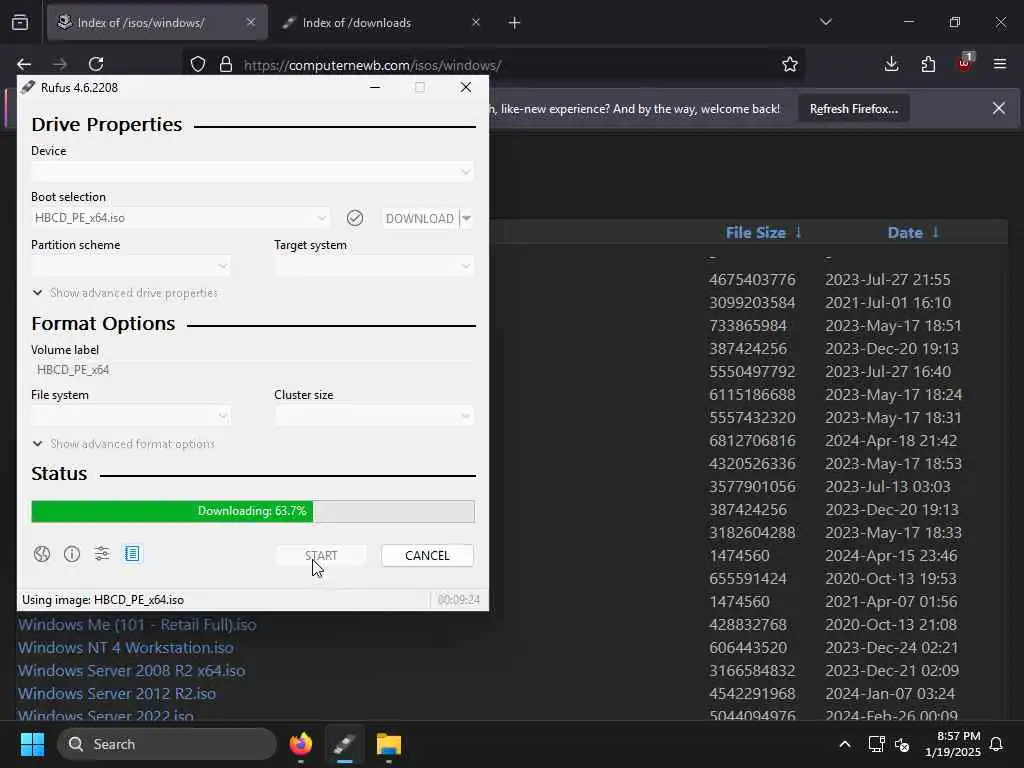Open the Target system dropdown
The height and width of the screenshot is (768, 1024).
click(374, 266)
